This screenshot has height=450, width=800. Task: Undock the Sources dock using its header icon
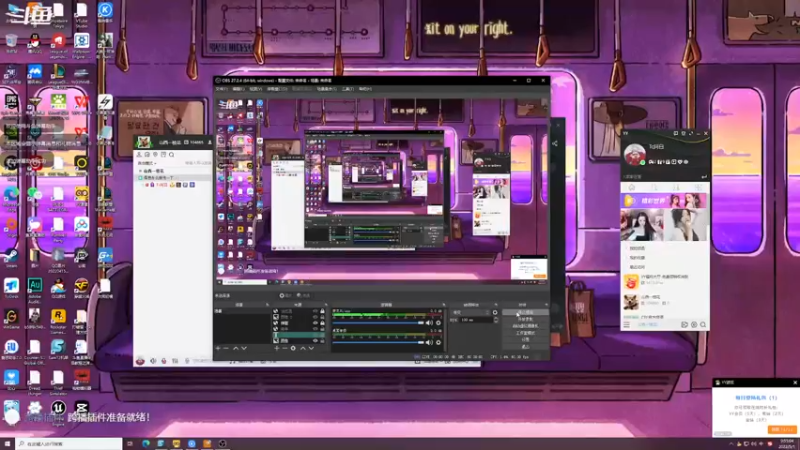pos(324,305)
